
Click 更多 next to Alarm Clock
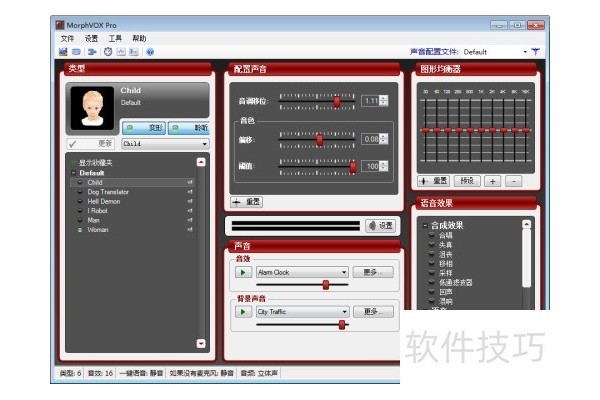pyautogui.click(x=373, y=272)
